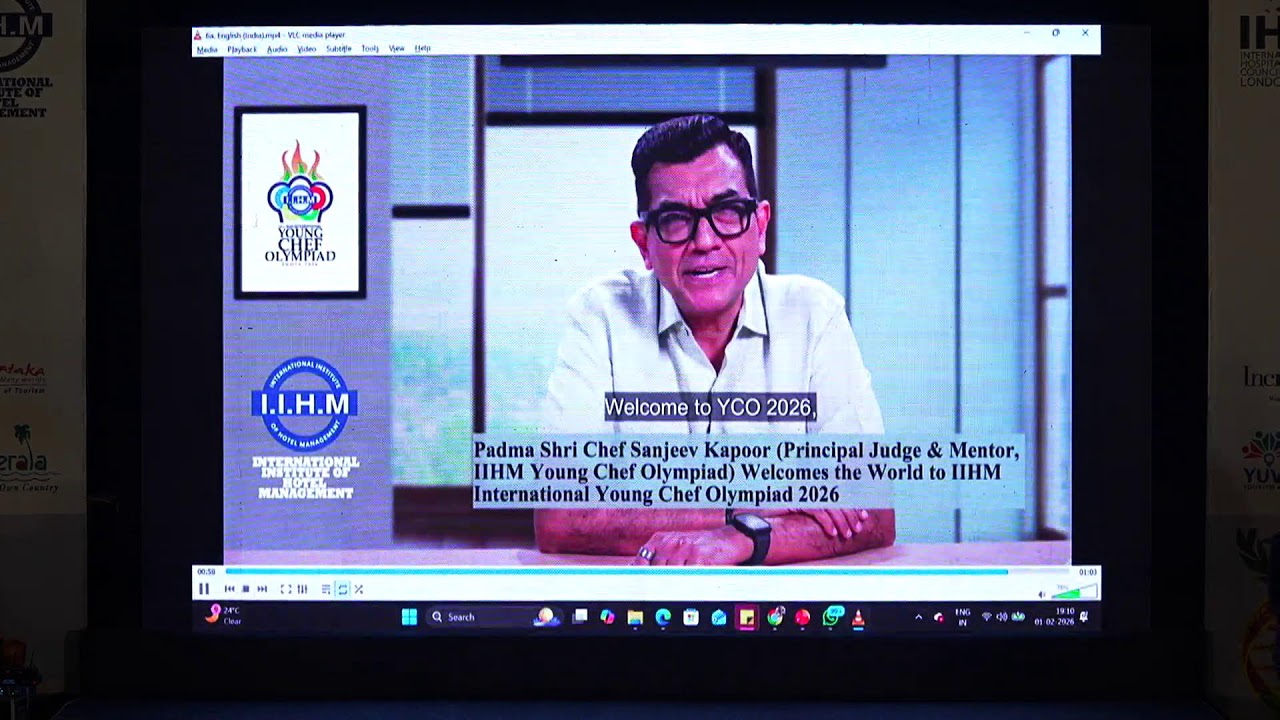
Task: Click the Young Chef Olympiad logo frame
Action: [300, 202]
